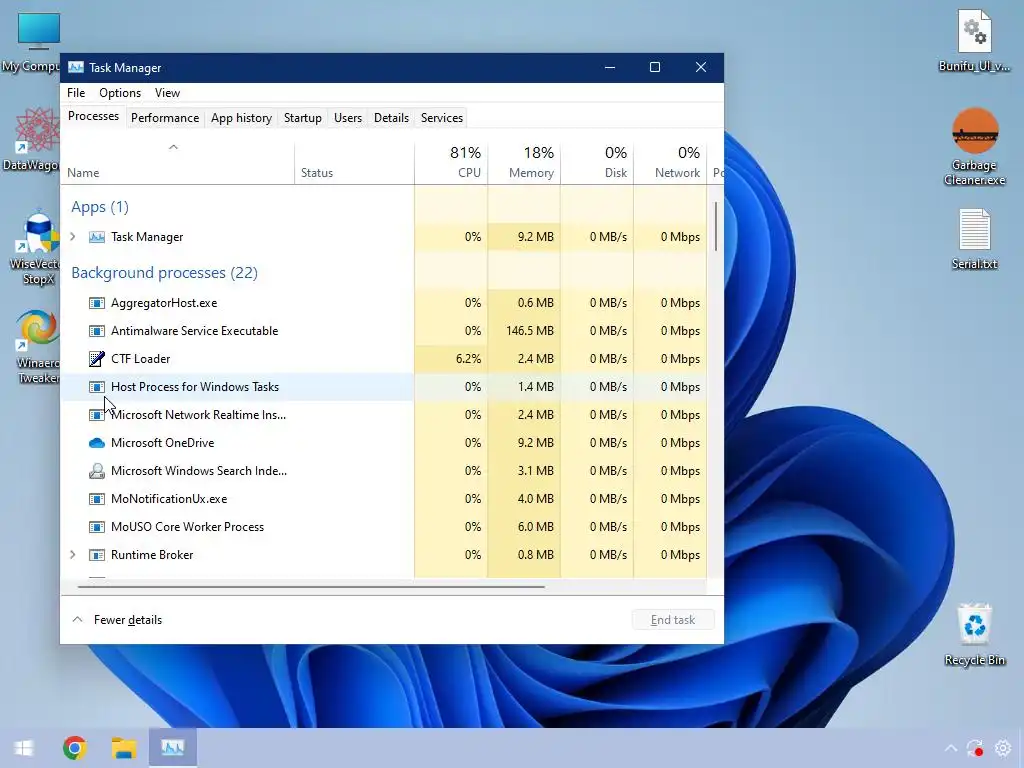Click the 6.0 MB memory value

point(536,527)
